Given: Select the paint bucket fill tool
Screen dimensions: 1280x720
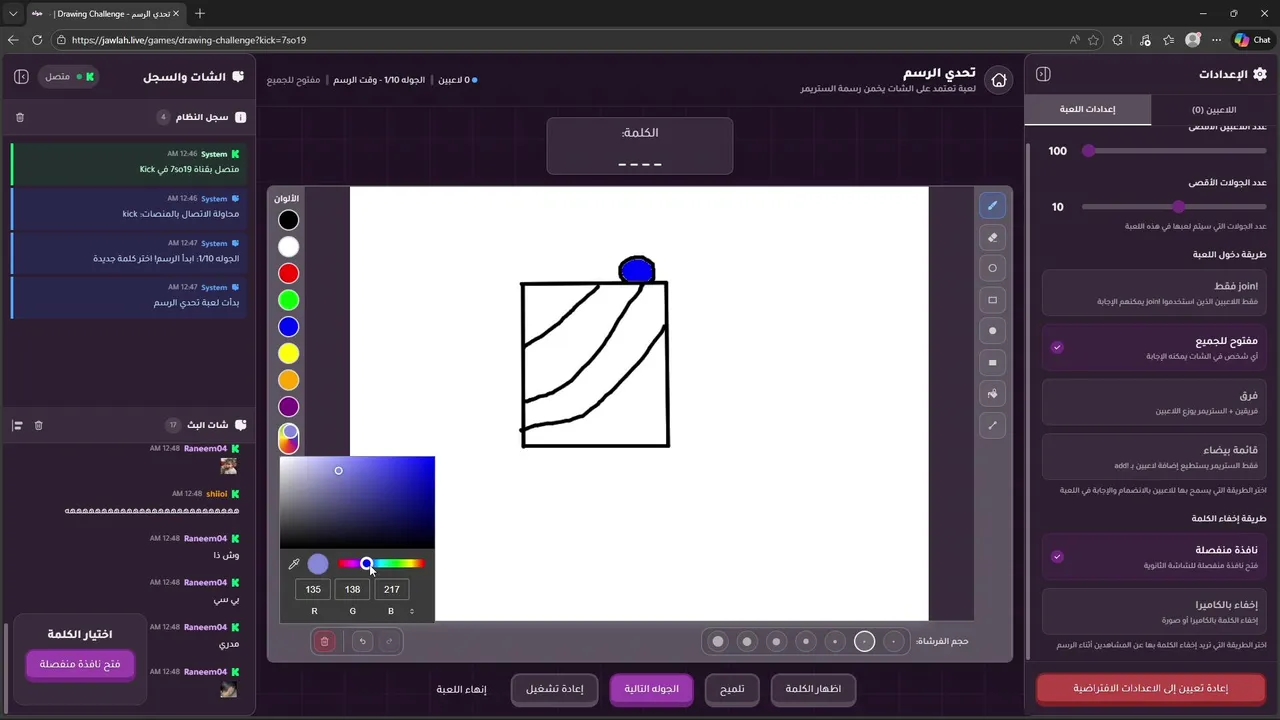Looking at the screenshot, I should click(x=992, y=393).
